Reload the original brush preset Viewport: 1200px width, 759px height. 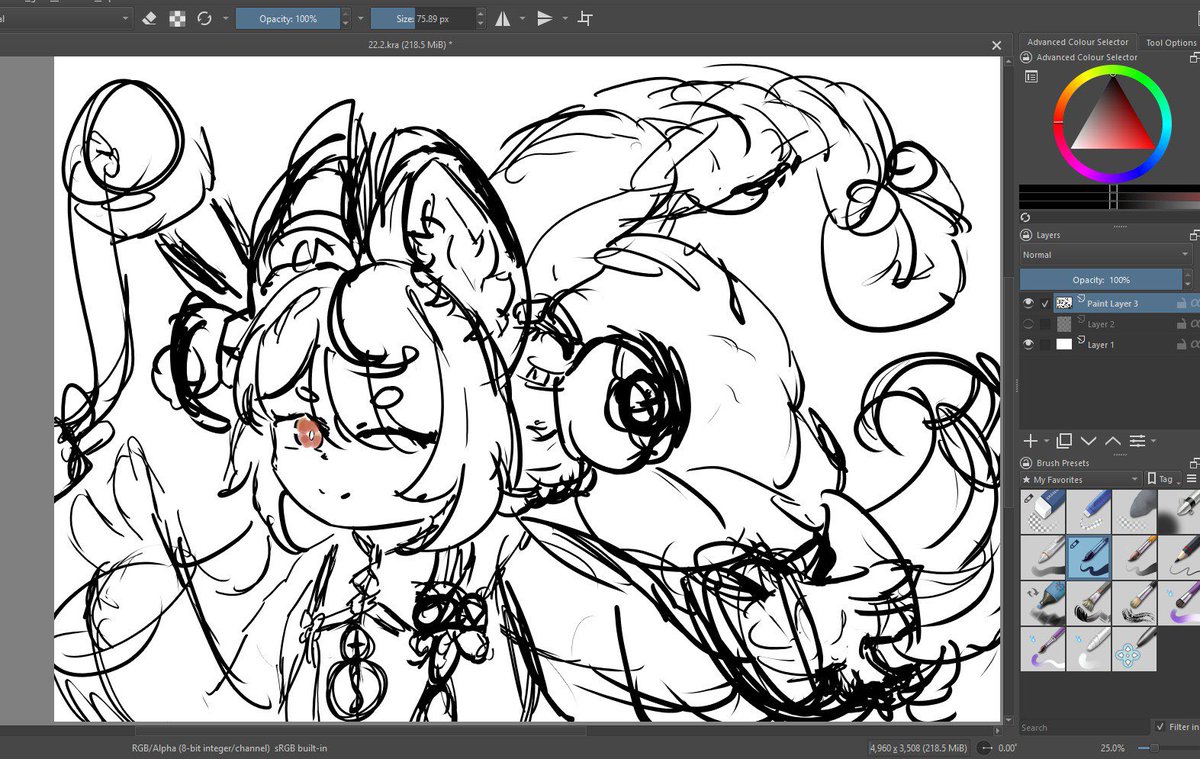[204, 18]
